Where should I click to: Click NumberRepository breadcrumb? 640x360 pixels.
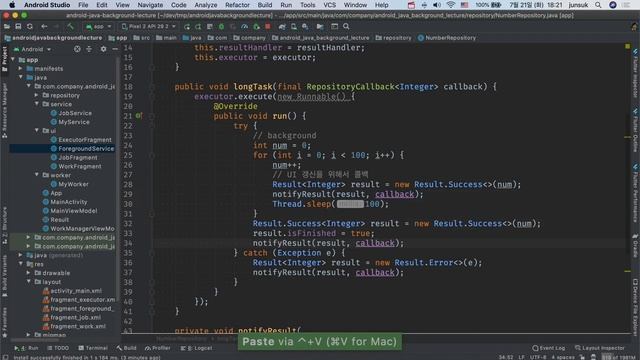click(x=447, y=38)
